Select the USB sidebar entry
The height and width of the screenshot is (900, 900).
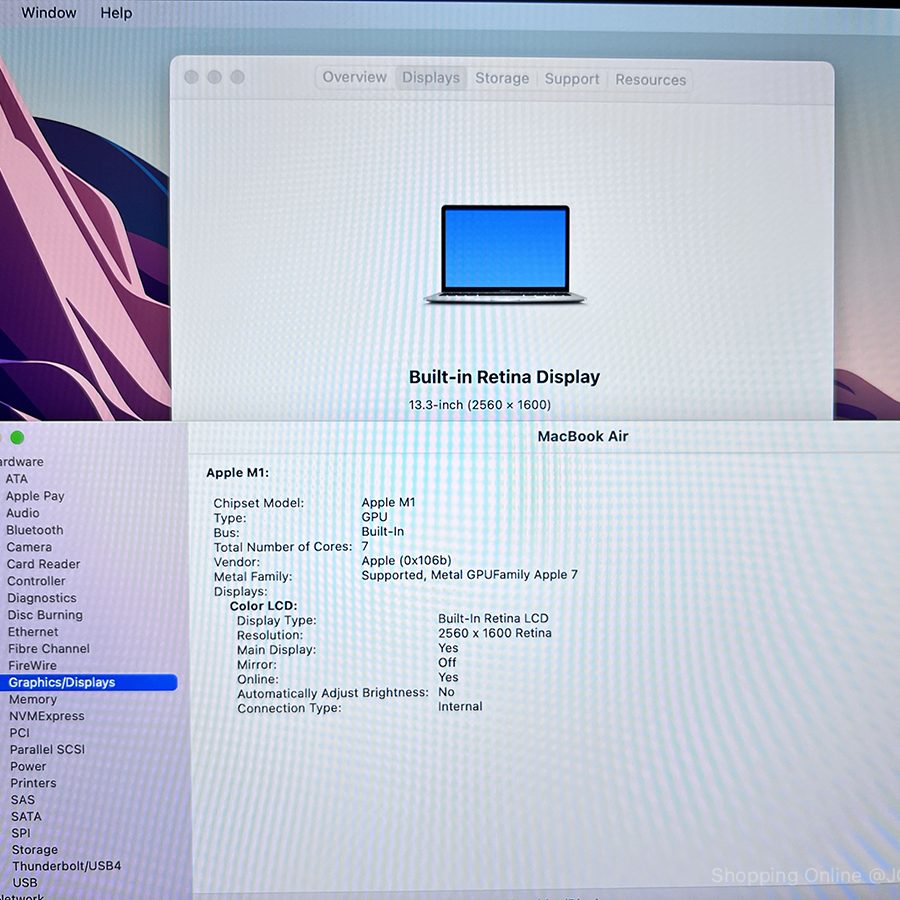click(25, 882)
